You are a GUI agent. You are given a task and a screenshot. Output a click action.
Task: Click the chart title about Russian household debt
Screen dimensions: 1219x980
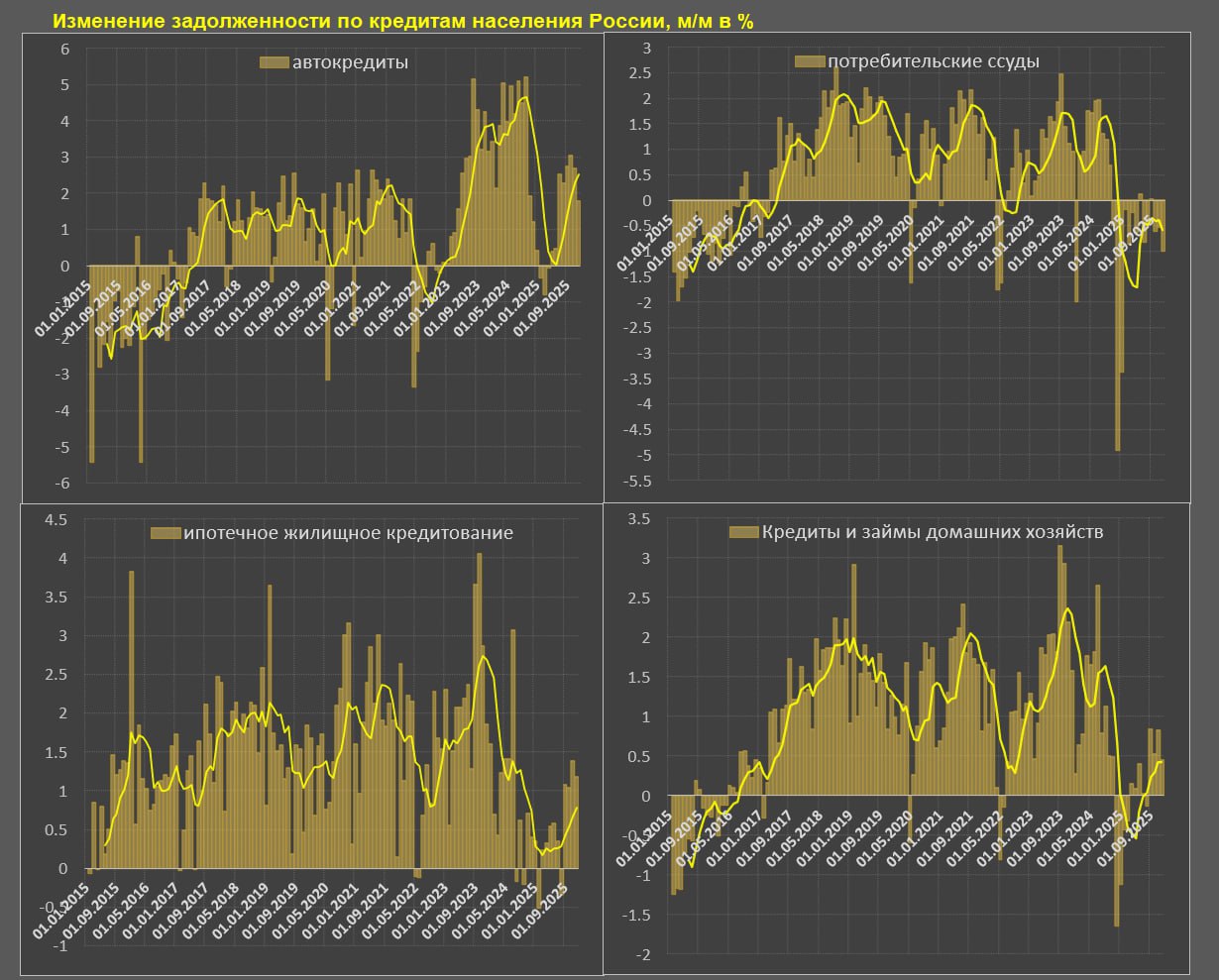(x=402, y=22)
